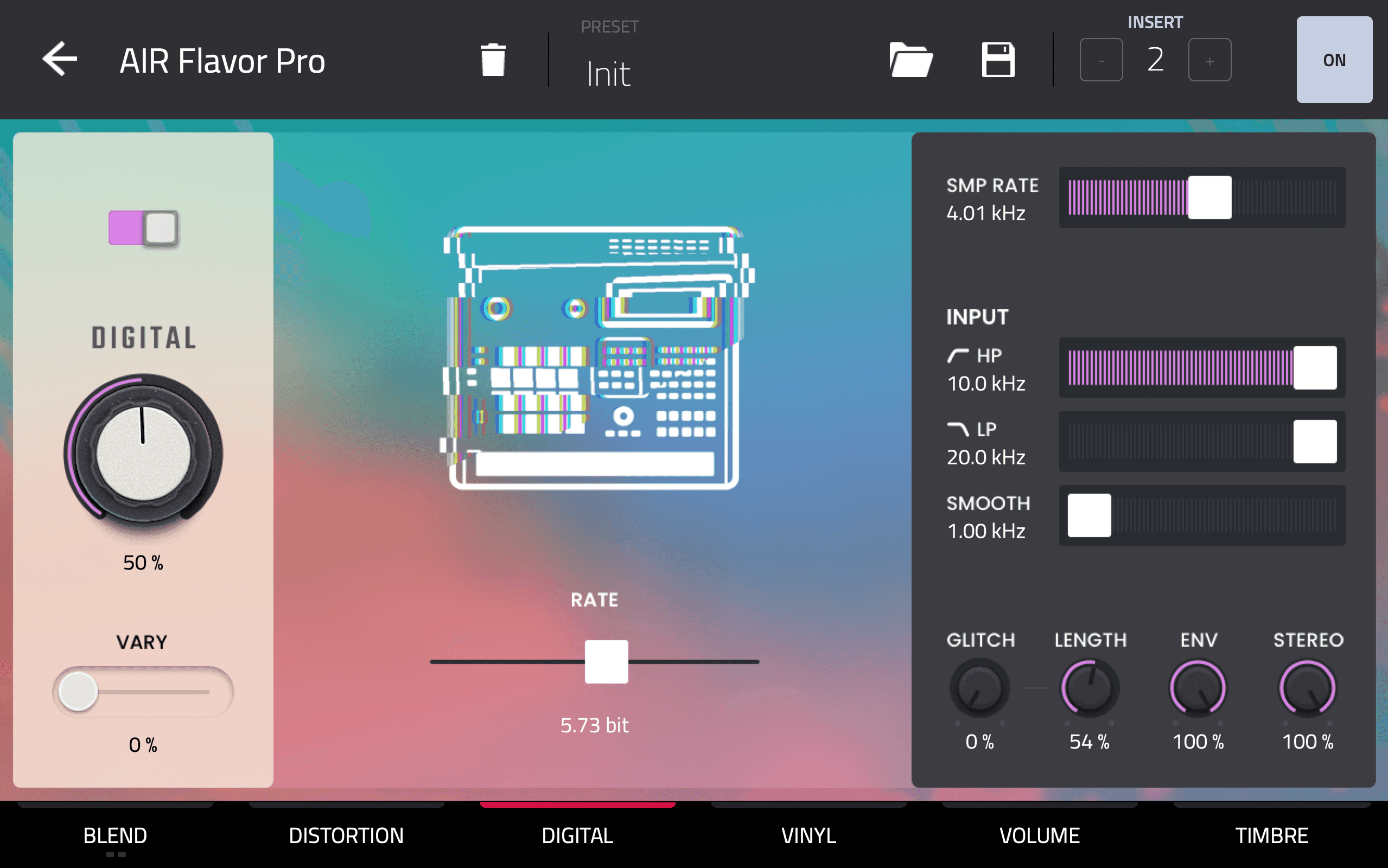Viewport: 1388px width, 868px height.
Task: Open the Blend tab
Action: tap(115, 835)
